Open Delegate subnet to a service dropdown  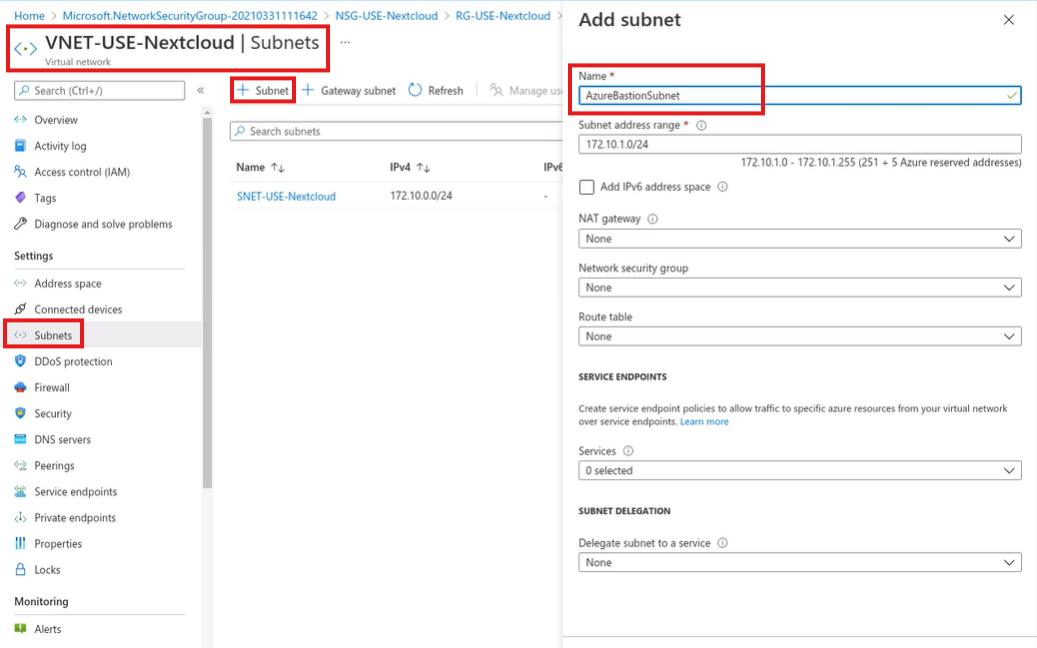tap(800, 563)
